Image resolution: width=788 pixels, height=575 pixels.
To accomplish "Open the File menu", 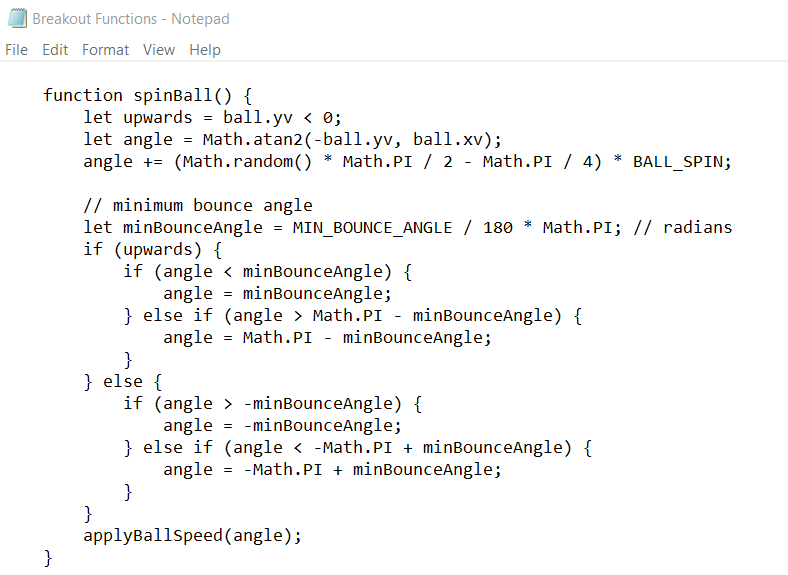I will pyautogui.click(x=17, y=50).
